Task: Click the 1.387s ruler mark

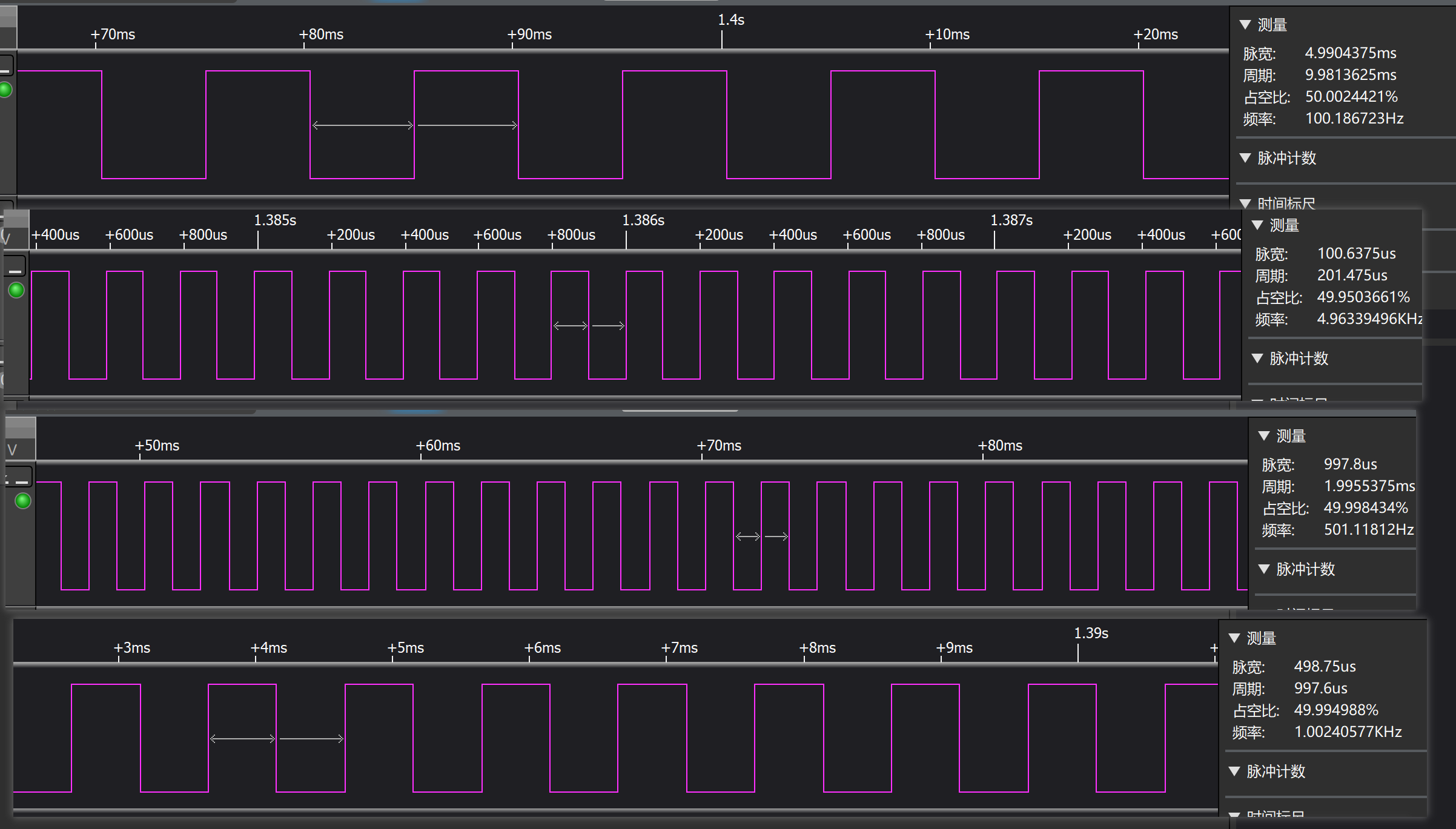Action: [x=1011, y=220]
